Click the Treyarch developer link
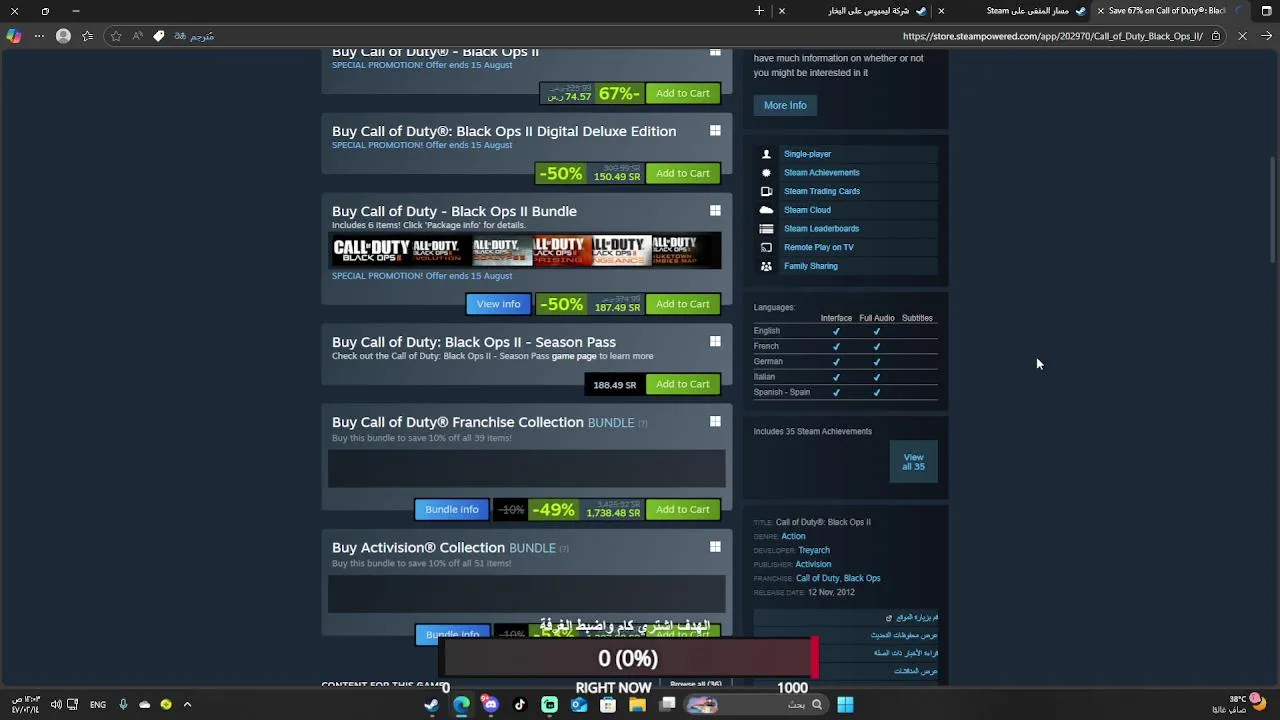The height and width of the screenshot is (720, 1280). coord(814,550)
